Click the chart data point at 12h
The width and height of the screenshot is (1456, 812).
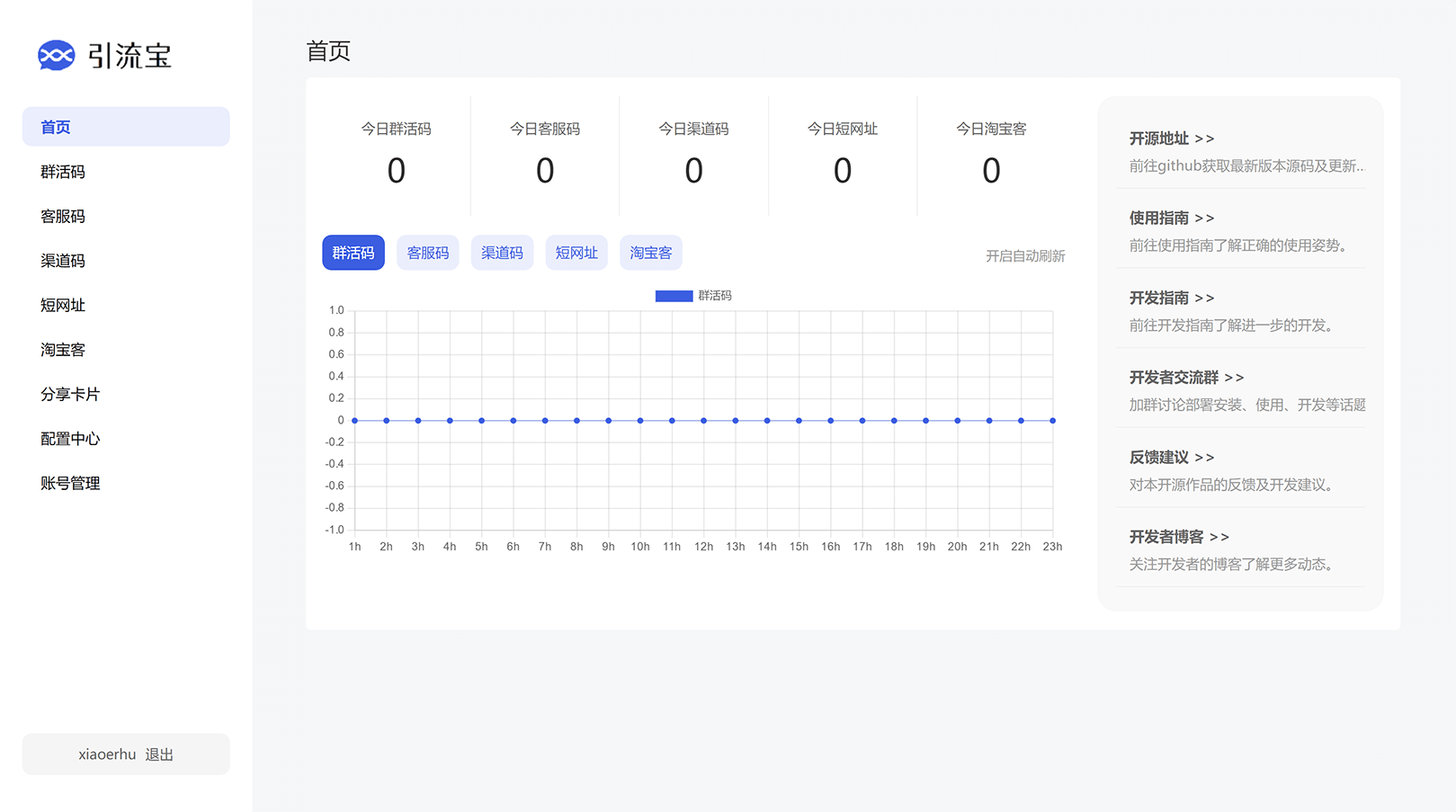click(x=703, y=421)
